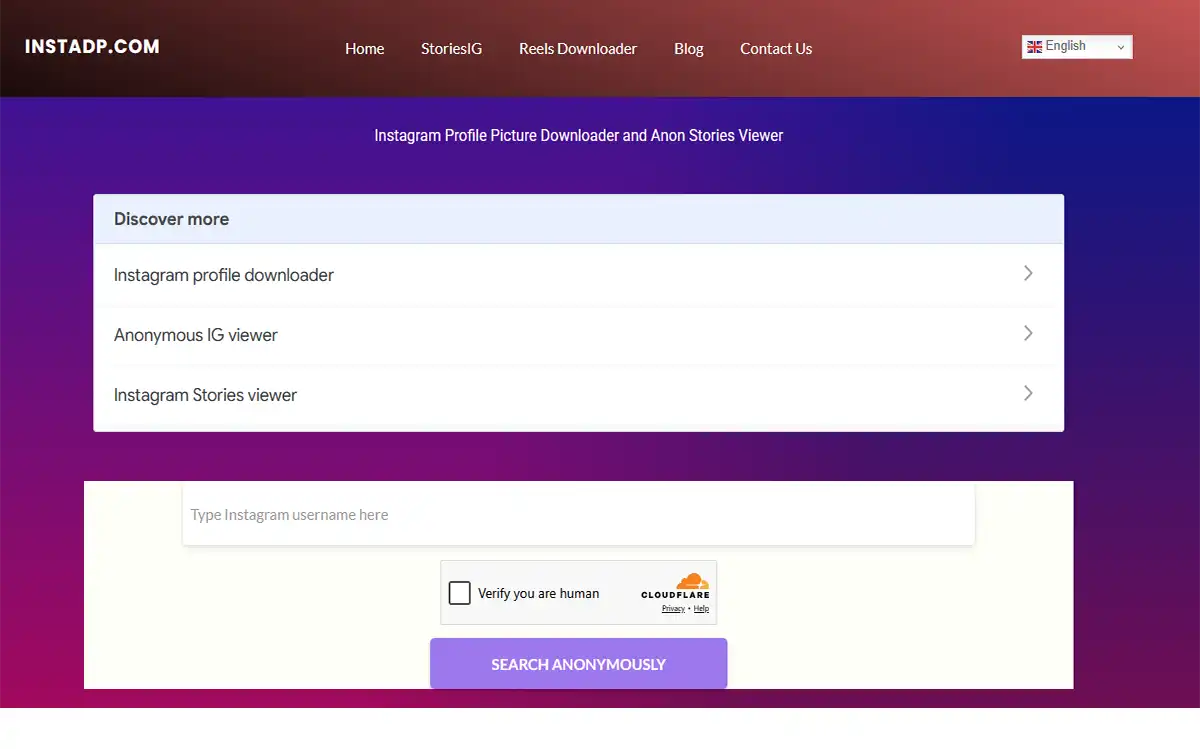The image size is (1200, 749).
Task: Click the Profile Picture Downloader tagline text
Action: pos(579,135)
